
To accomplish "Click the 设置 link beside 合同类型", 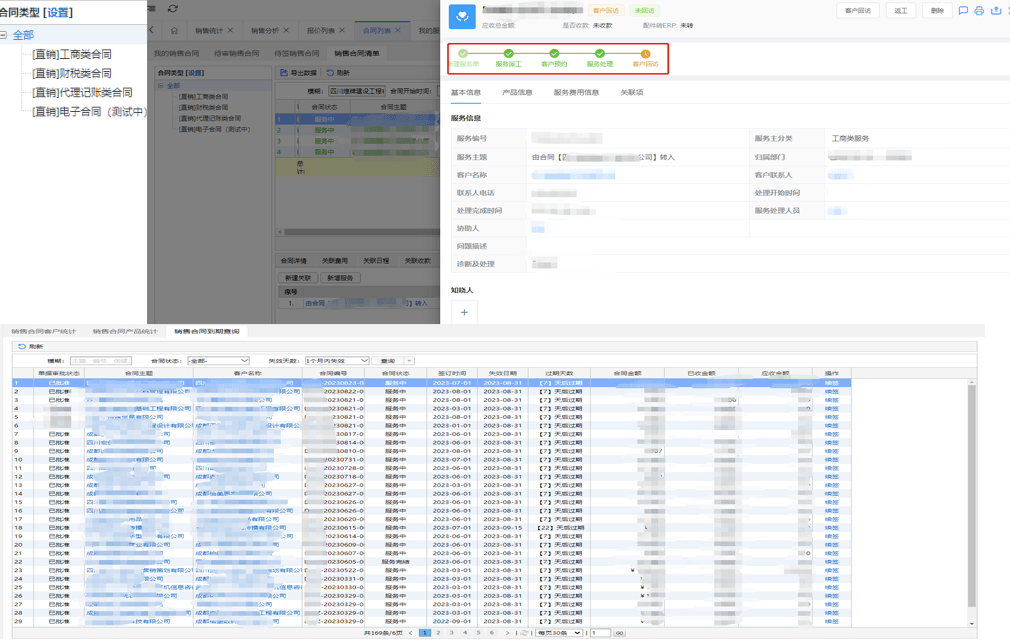I will coord(58,13).
